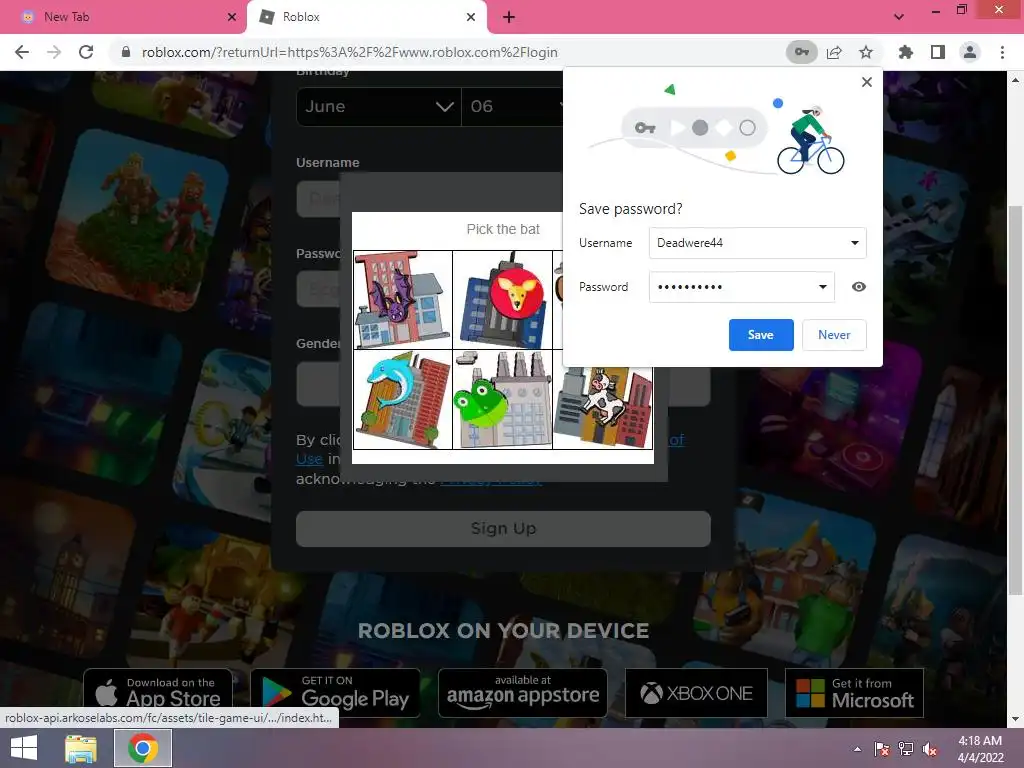Open the Action Center flag tray icon

click(x=882, y=749)
